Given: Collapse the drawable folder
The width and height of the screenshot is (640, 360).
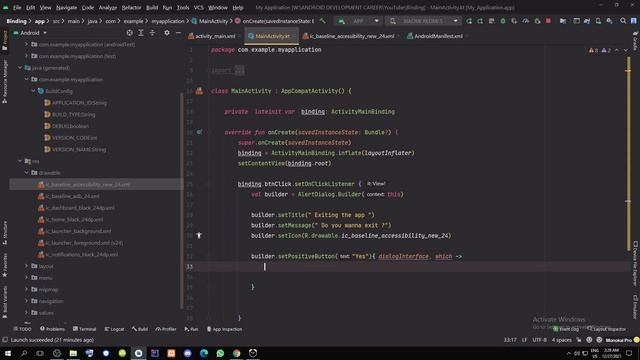Looking at the screenshot, I should point(27,173).
